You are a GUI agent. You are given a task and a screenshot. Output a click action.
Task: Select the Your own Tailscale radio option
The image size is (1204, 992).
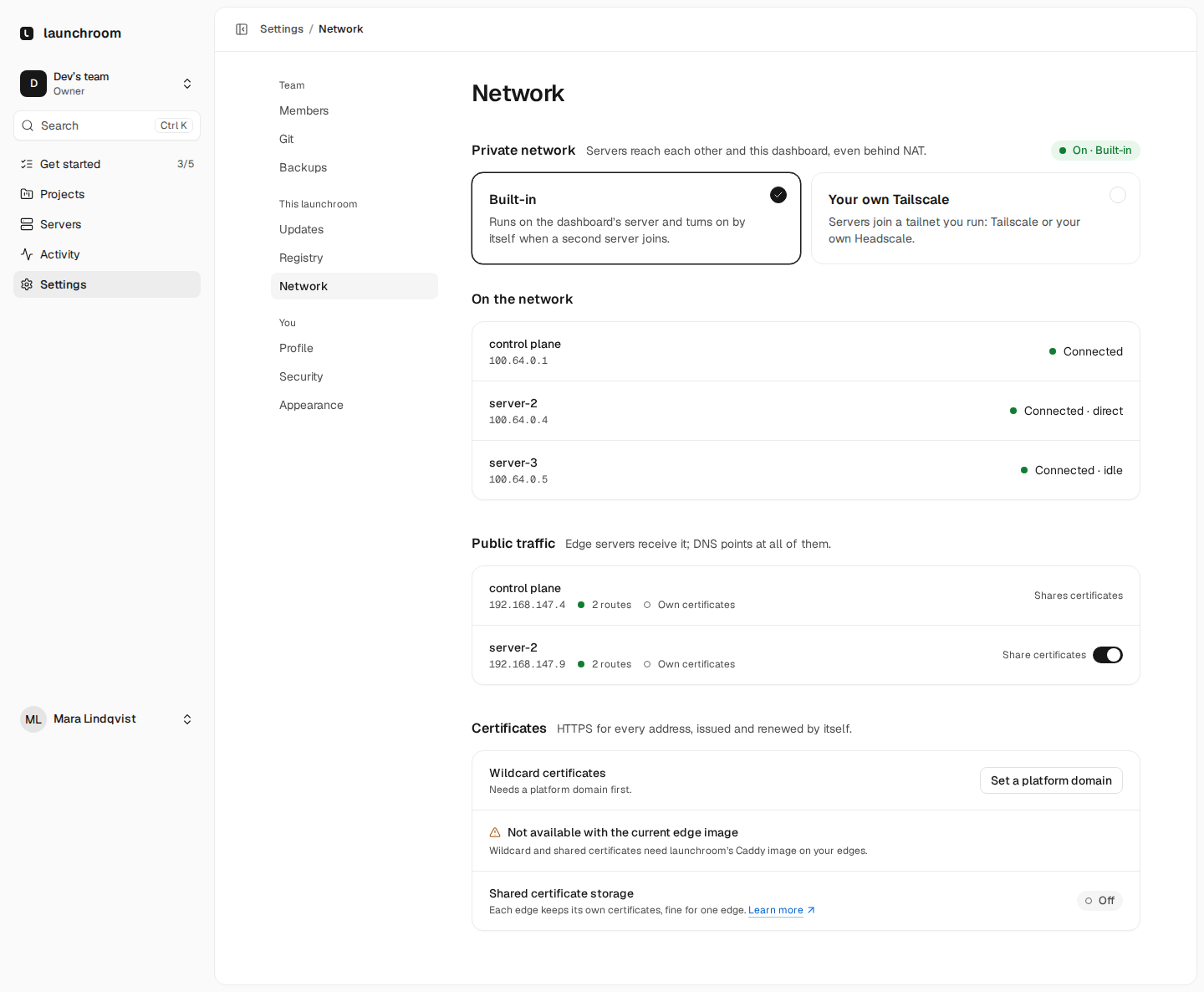(x=1118, y=195)
